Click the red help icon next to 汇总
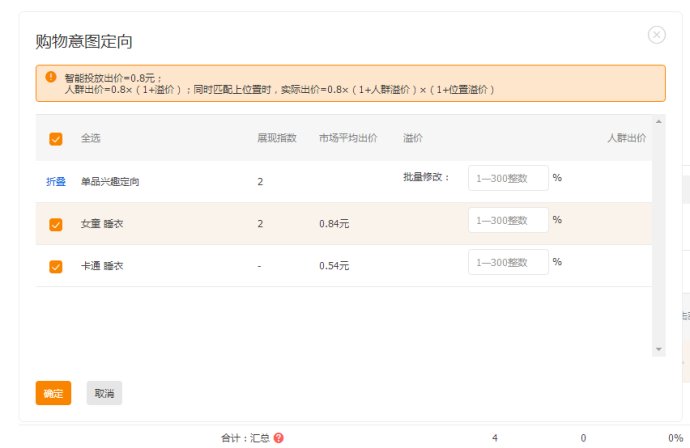The image size is (690, 448). 279,438
